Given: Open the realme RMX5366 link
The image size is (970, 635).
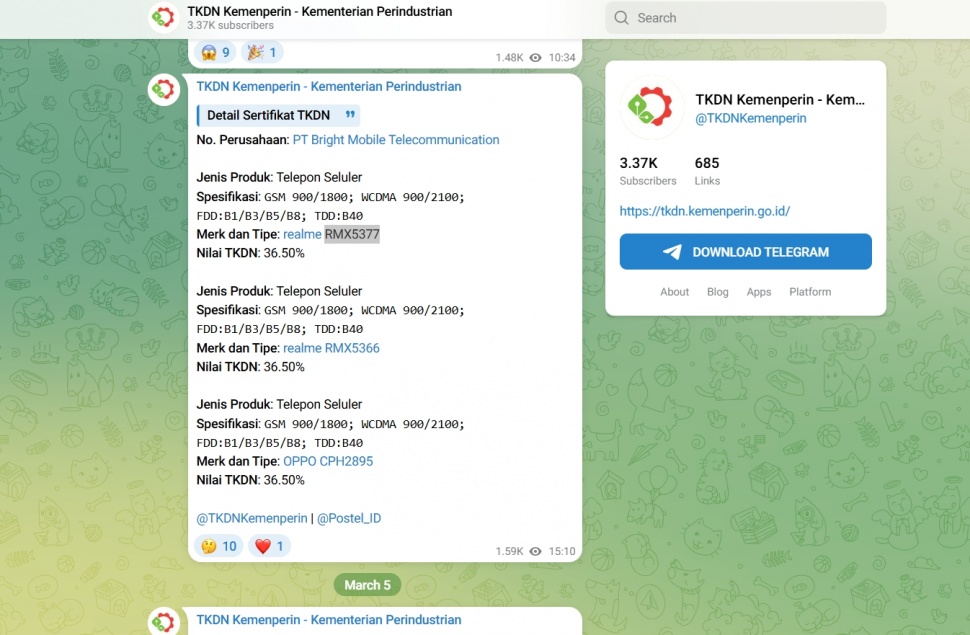Looking at the screenshot, I should (331, 348).
